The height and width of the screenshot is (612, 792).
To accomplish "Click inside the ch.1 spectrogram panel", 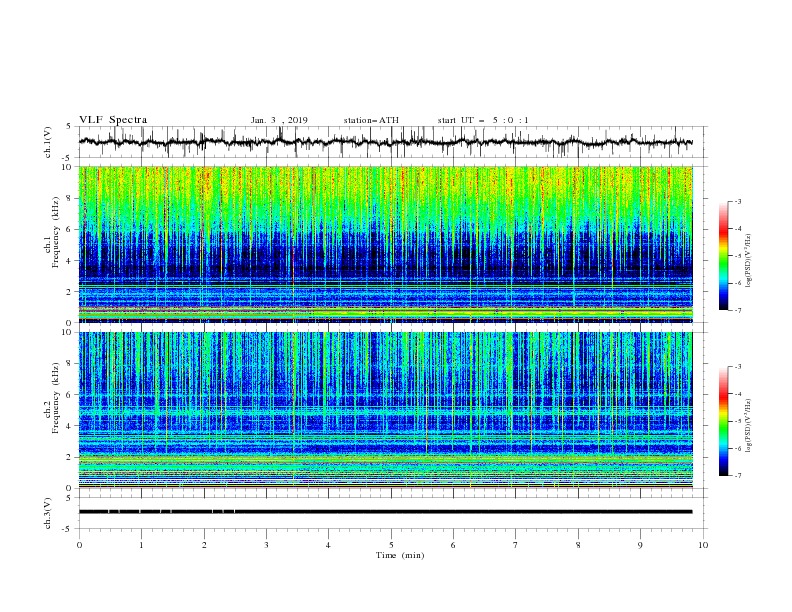I will tap(386, 244).
